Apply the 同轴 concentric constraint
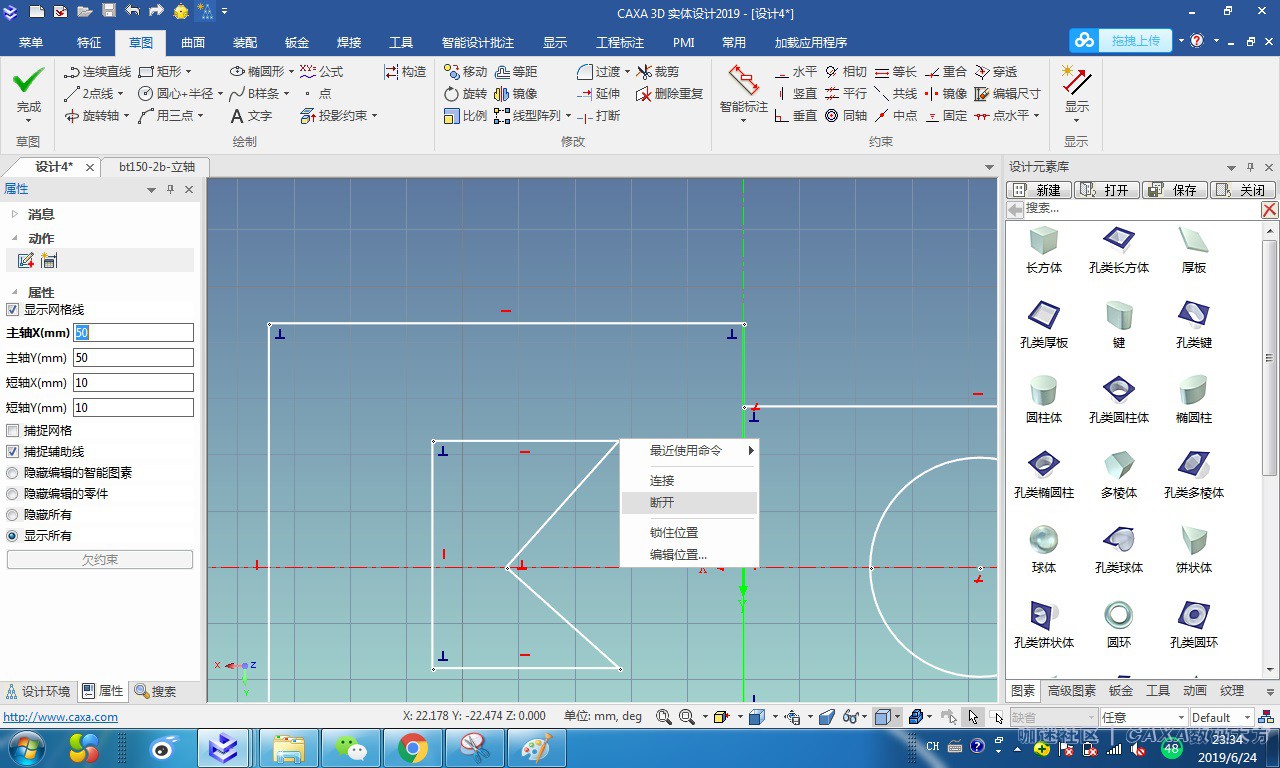The width and height of the screenshot is (1280, 768). tap(846, 116)
